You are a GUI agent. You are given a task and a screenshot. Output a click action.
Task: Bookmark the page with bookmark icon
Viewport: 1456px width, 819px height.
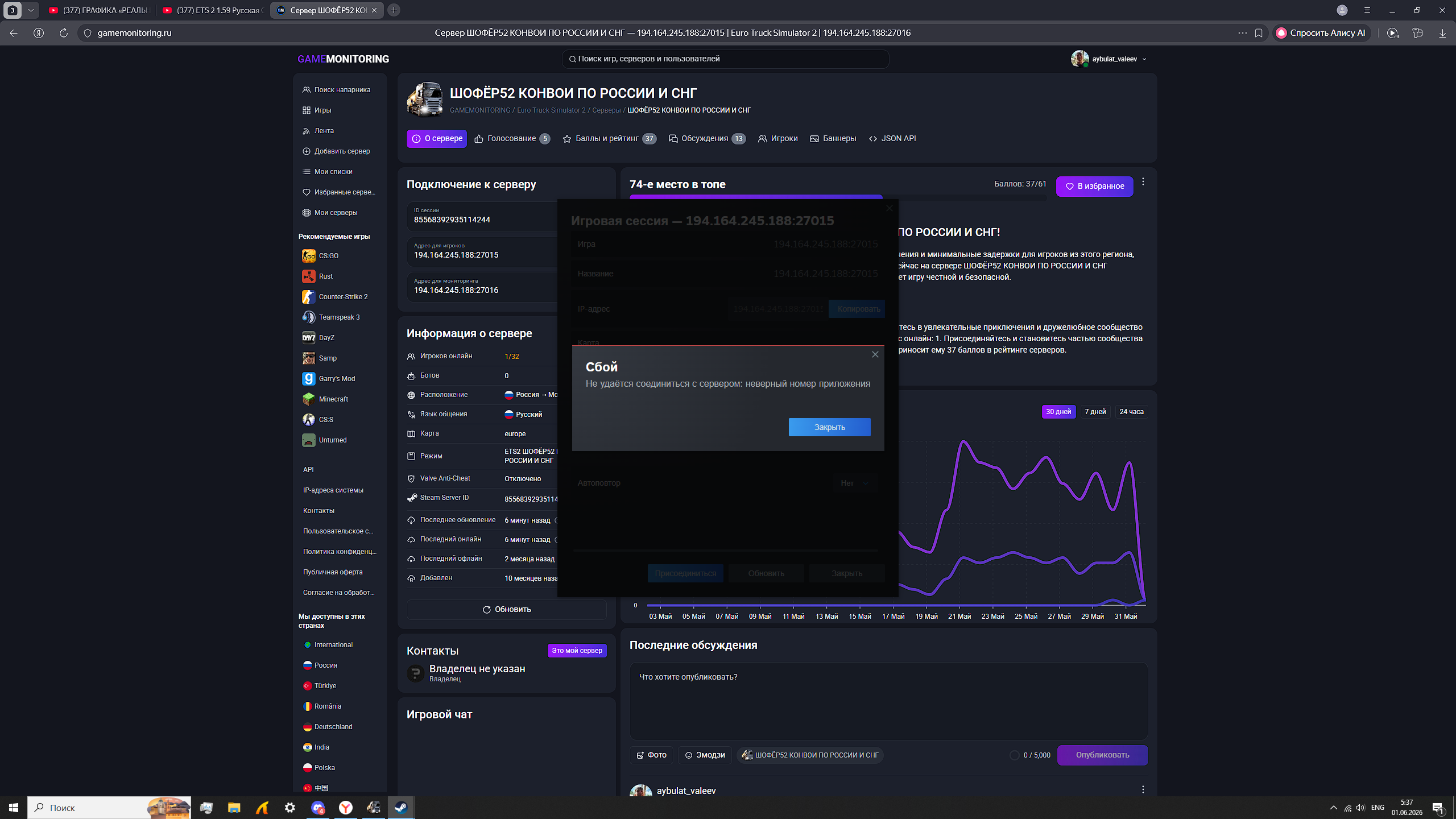[x=1259, y=33]
